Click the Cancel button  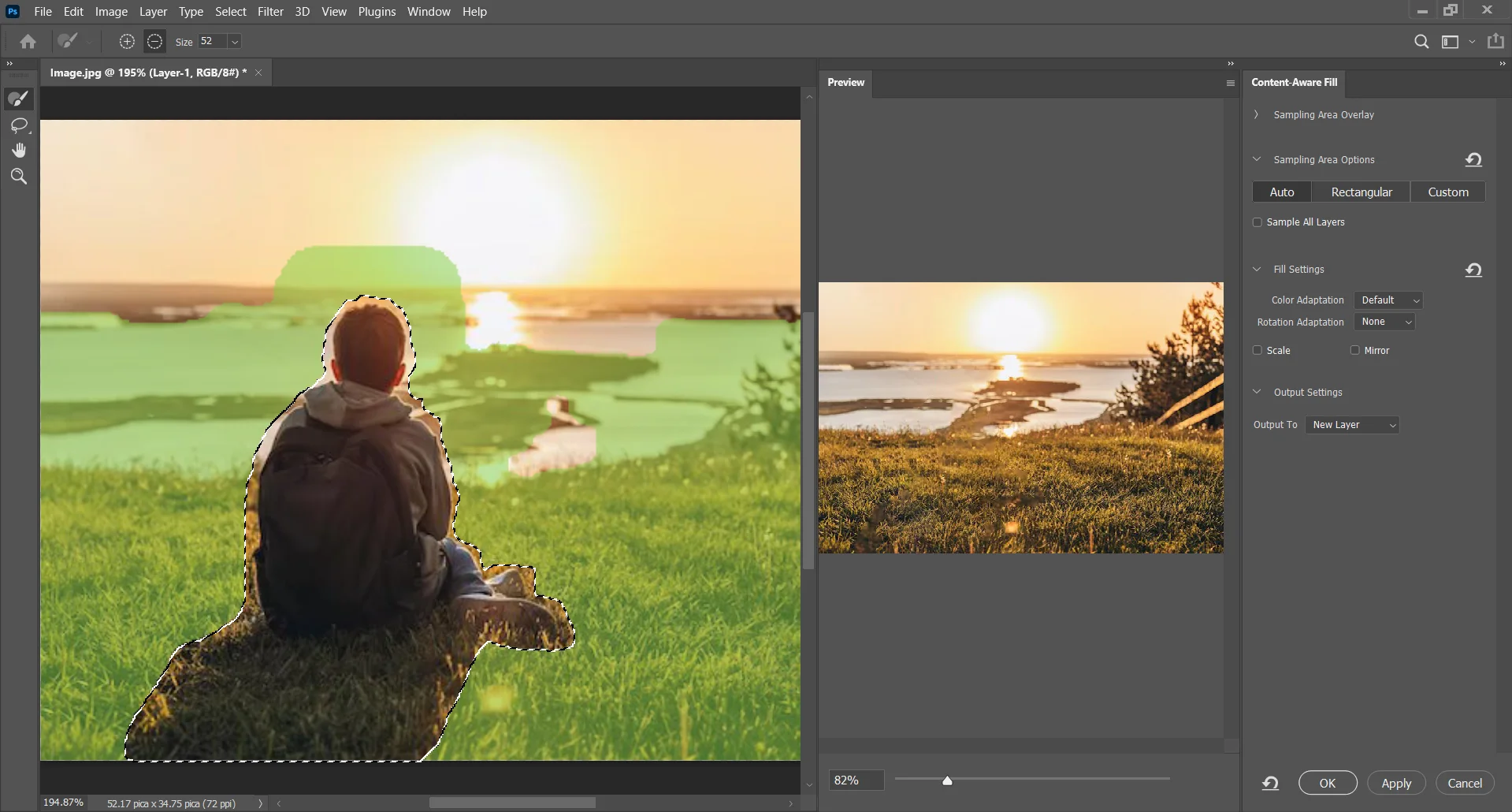pyautogui.click(x=1465, y=783)
